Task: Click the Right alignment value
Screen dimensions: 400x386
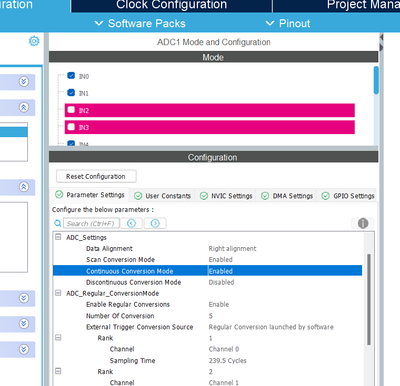Action: tap(232, 249)
